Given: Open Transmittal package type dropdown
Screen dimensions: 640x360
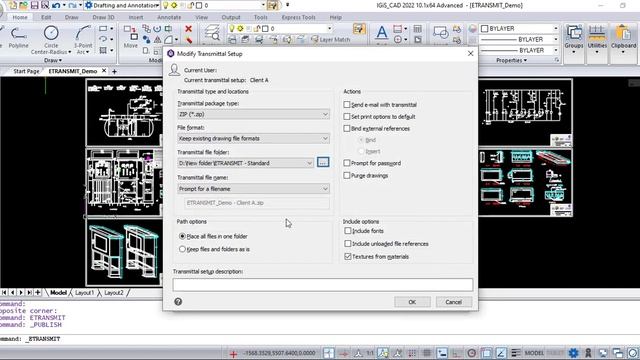Looking at the screenshot, I should 253,114.
